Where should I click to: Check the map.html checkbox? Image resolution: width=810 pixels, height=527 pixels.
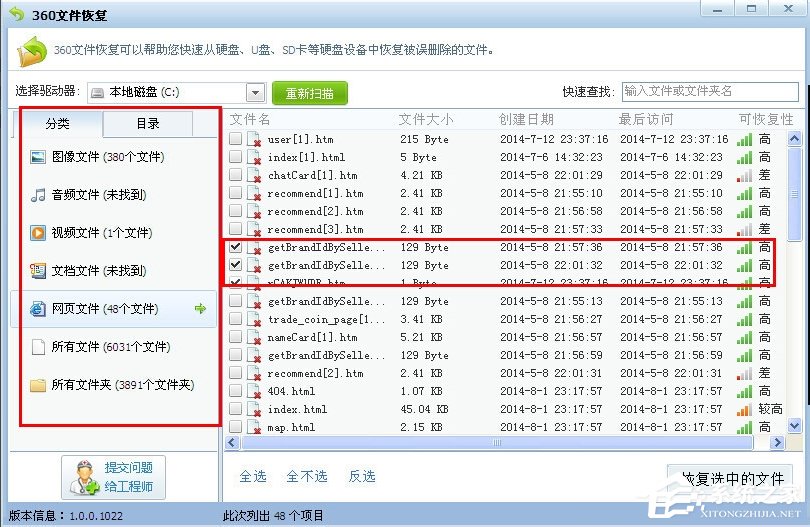click(235, 427)
